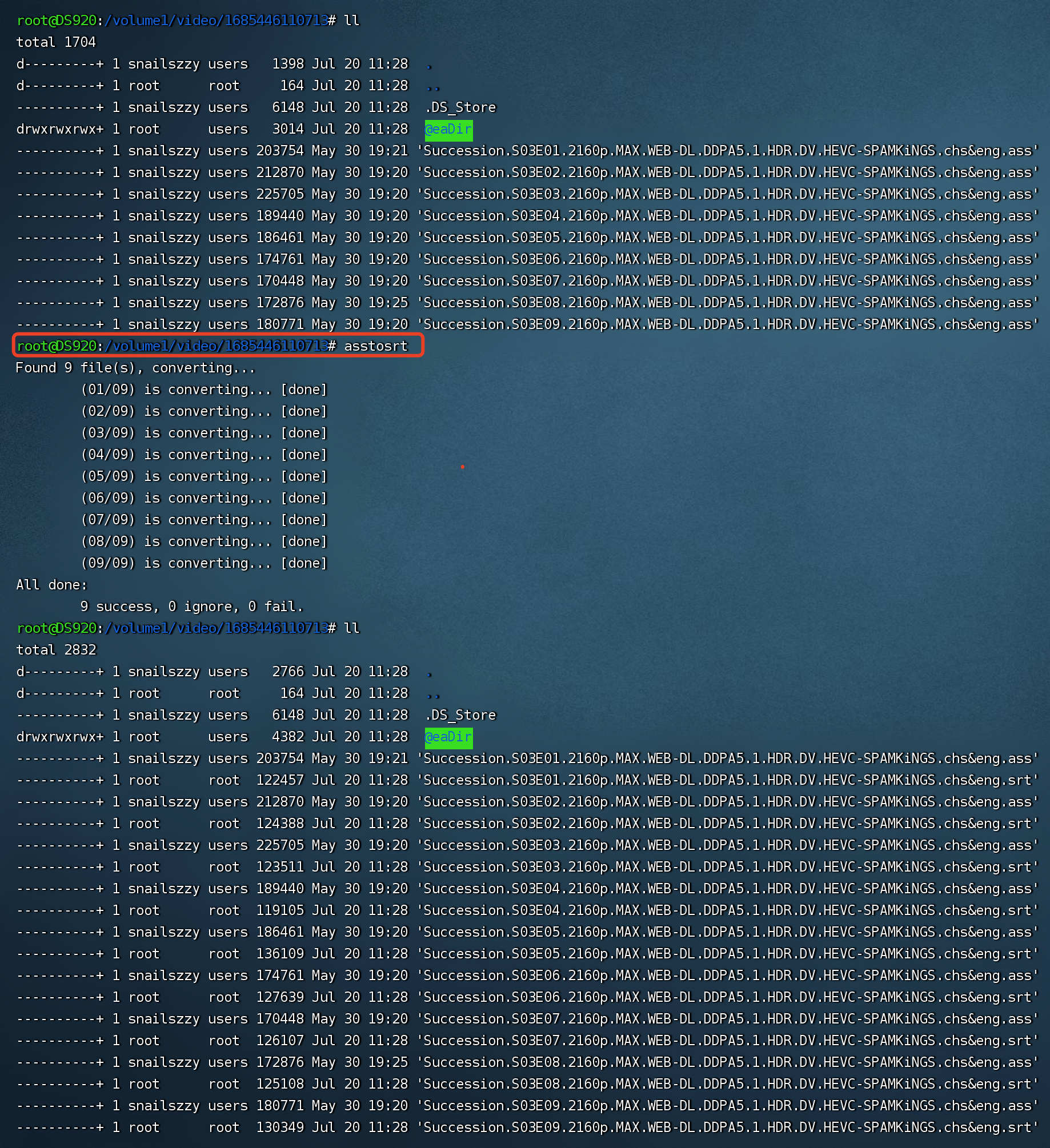This screenshot has width=1050, height=1148.
Task: Click the 'total 2832' output line
Action: [x=56, y=650]
